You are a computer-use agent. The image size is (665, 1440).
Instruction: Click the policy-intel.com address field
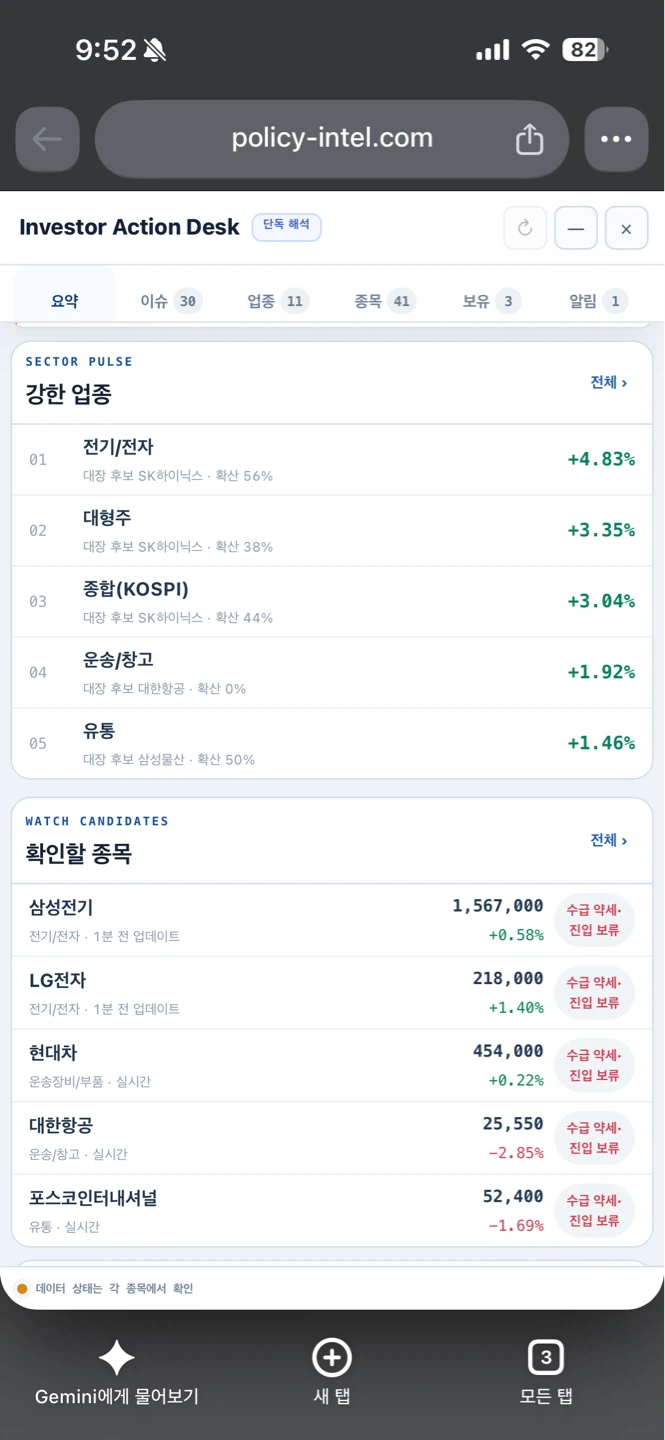(x=332, y=139)
